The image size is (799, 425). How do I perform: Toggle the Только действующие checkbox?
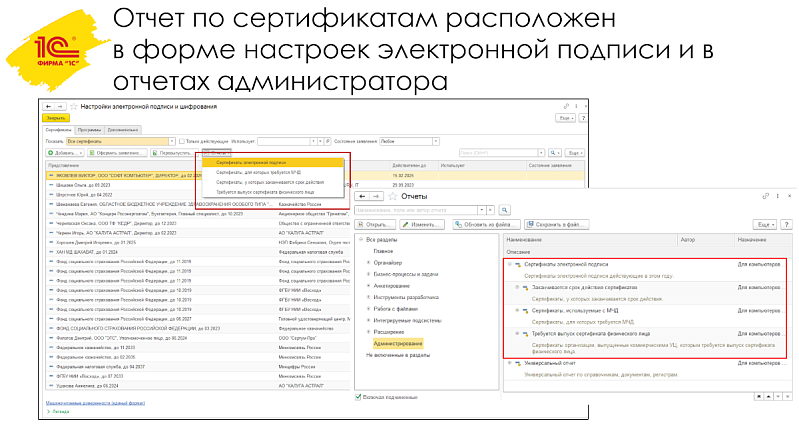(181, 141)
